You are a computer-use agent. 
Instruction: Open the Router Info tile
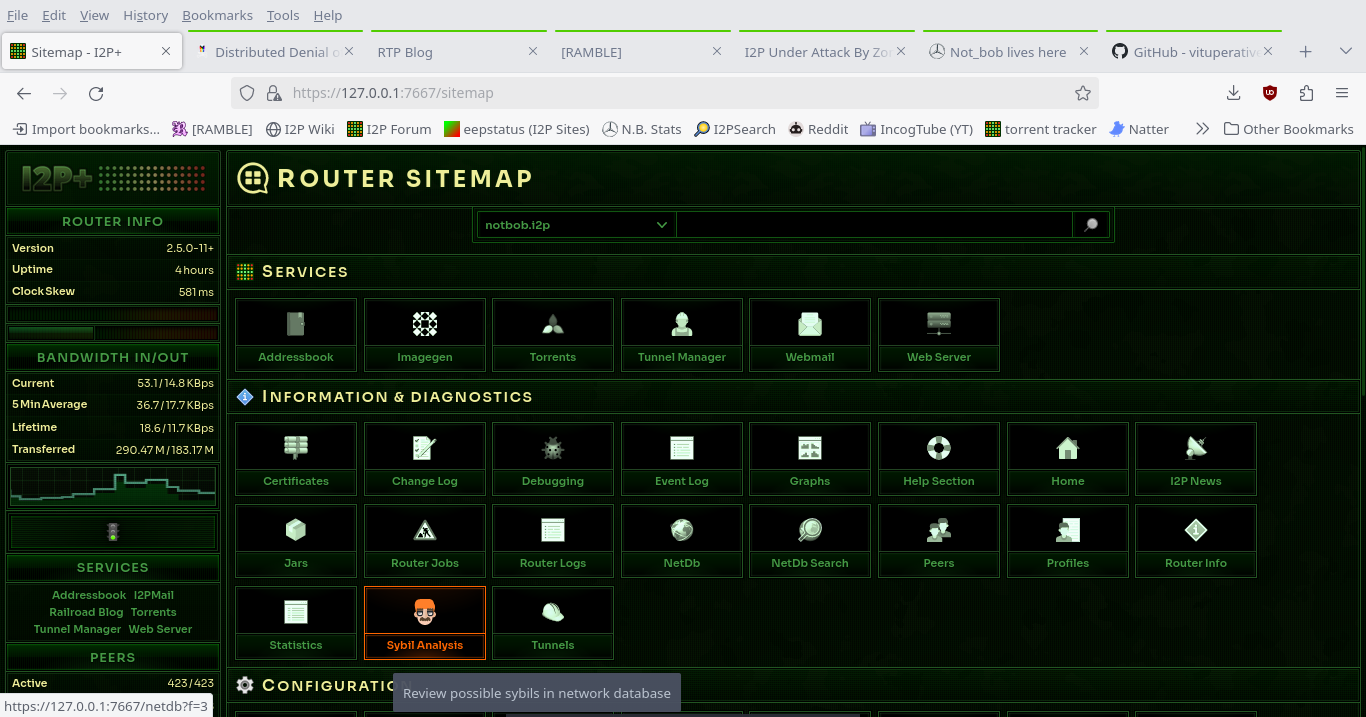pos(1196,541)
